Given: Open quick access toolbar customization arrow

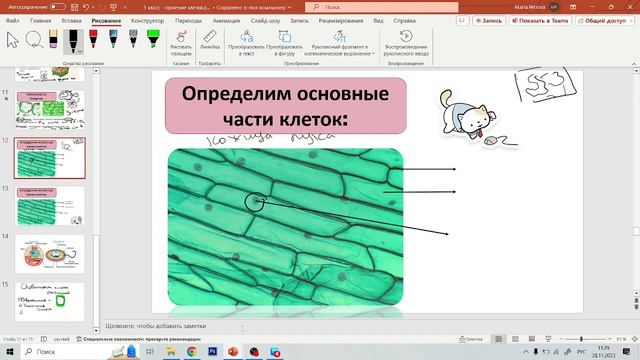Looking at the screenshot, I should [125, 7].
